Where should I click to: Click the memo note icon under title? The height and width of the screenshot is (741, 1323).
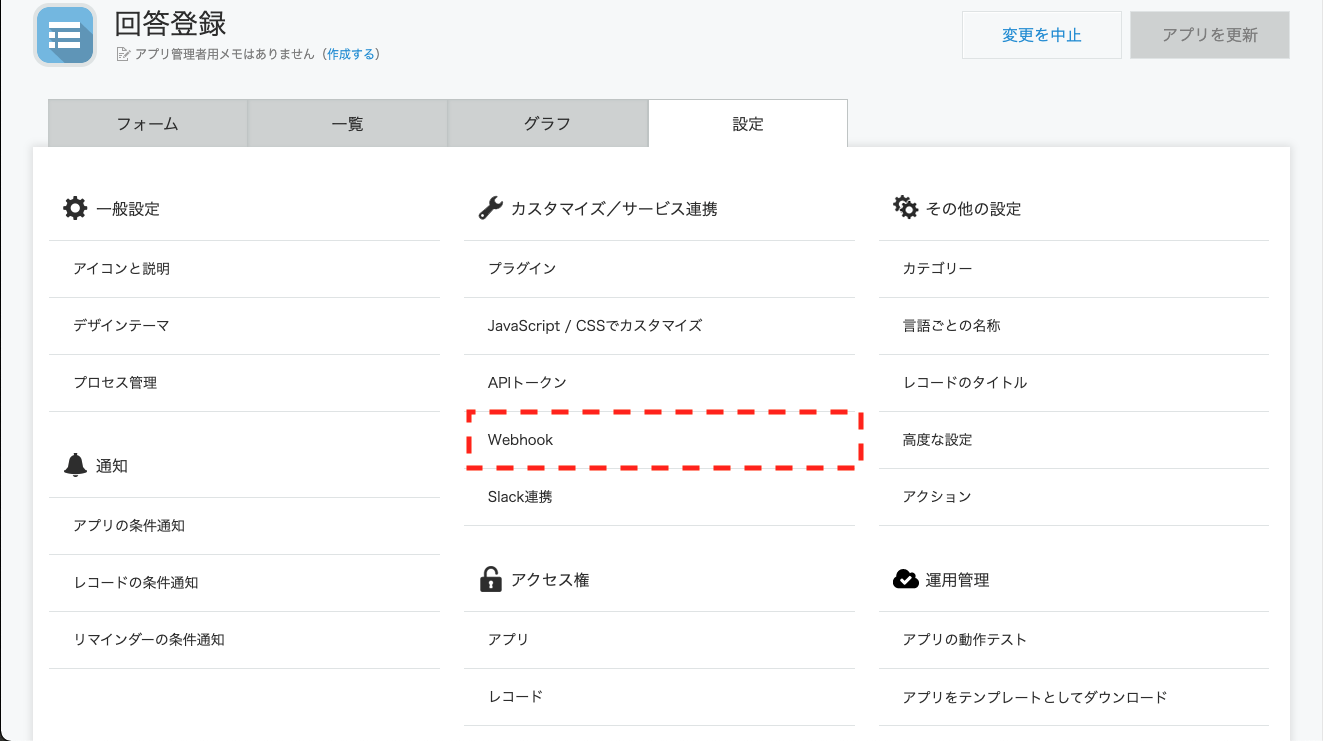tap(124, 54)
